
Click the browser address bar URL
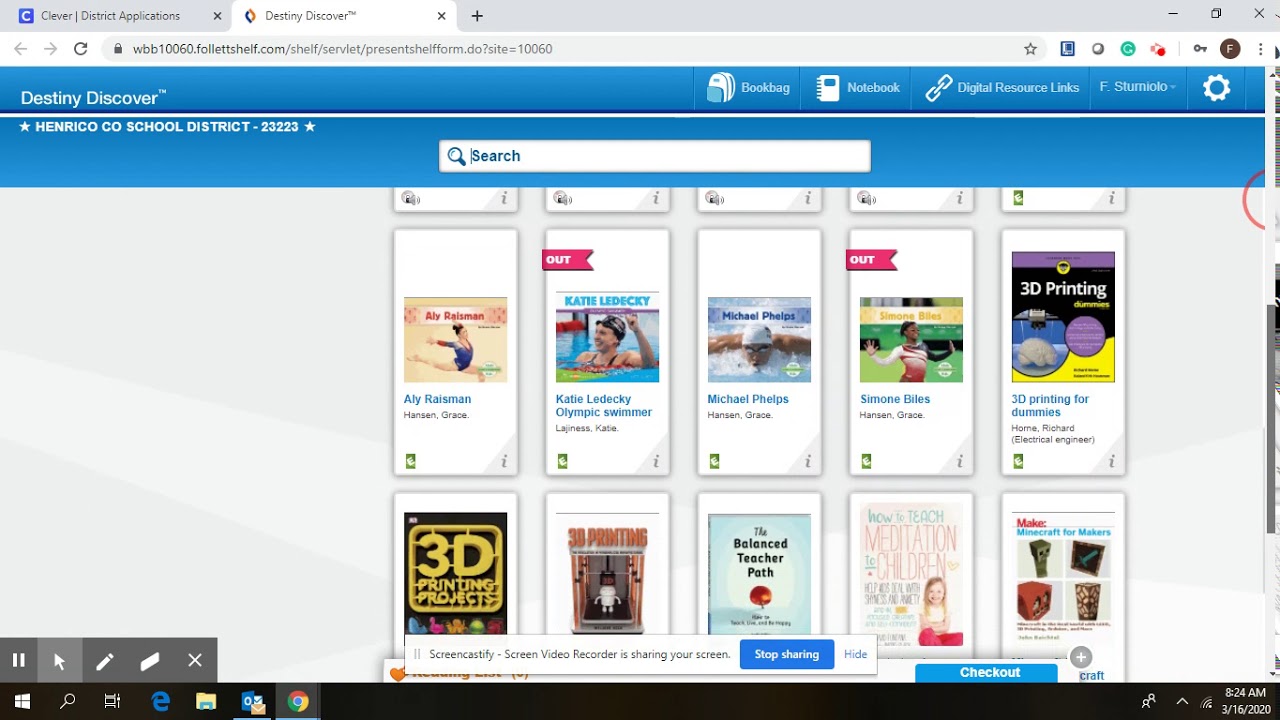(x=342, y=49)
